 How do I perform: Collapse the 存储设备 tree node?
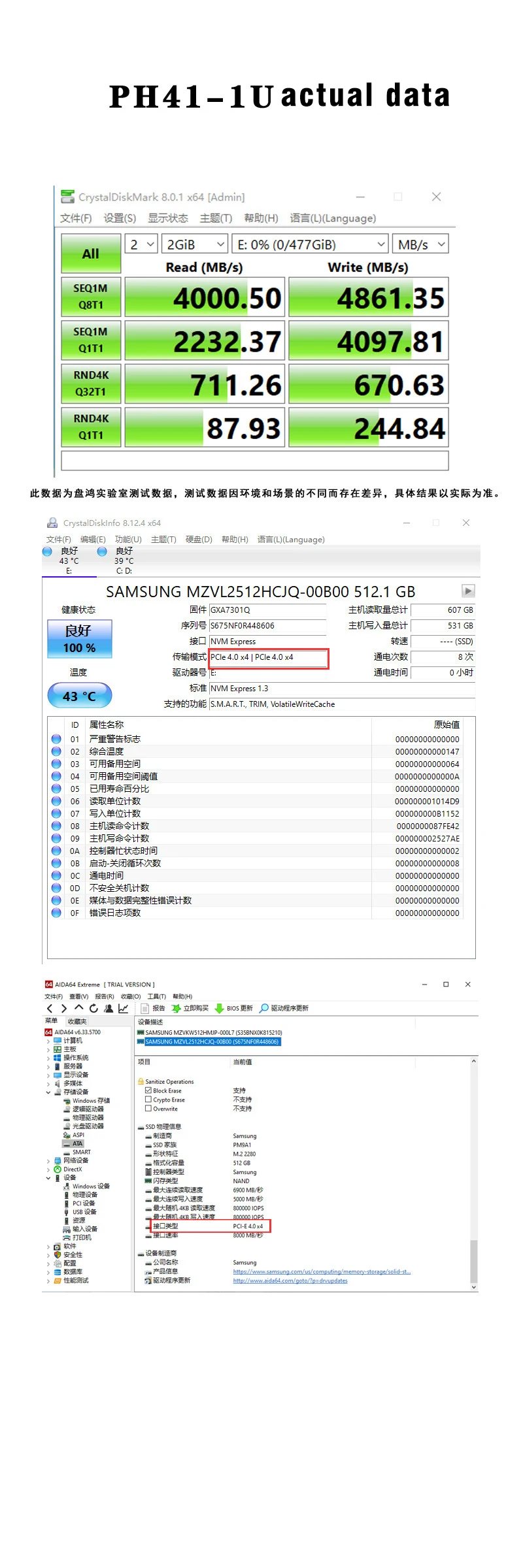point(48,1092)
